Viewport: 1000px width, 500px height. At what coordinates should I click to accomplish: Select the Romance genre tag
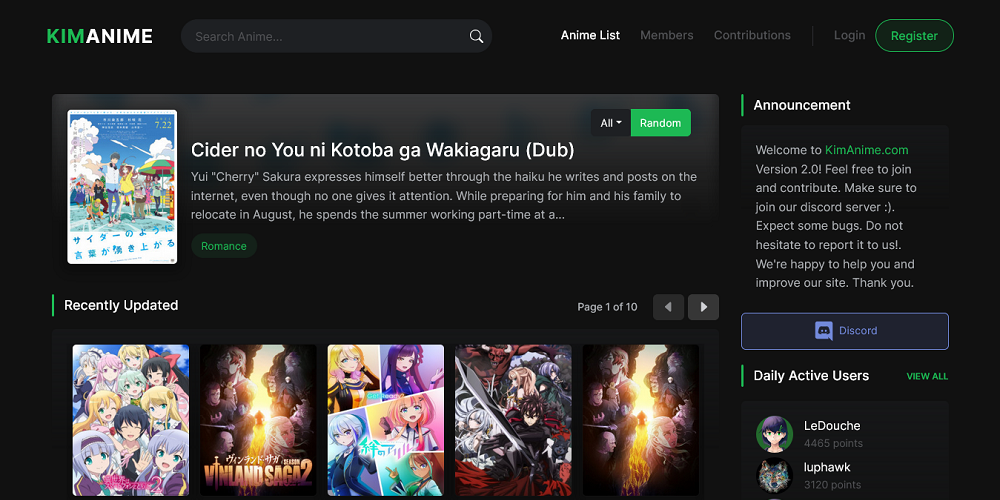pos(224,246)
